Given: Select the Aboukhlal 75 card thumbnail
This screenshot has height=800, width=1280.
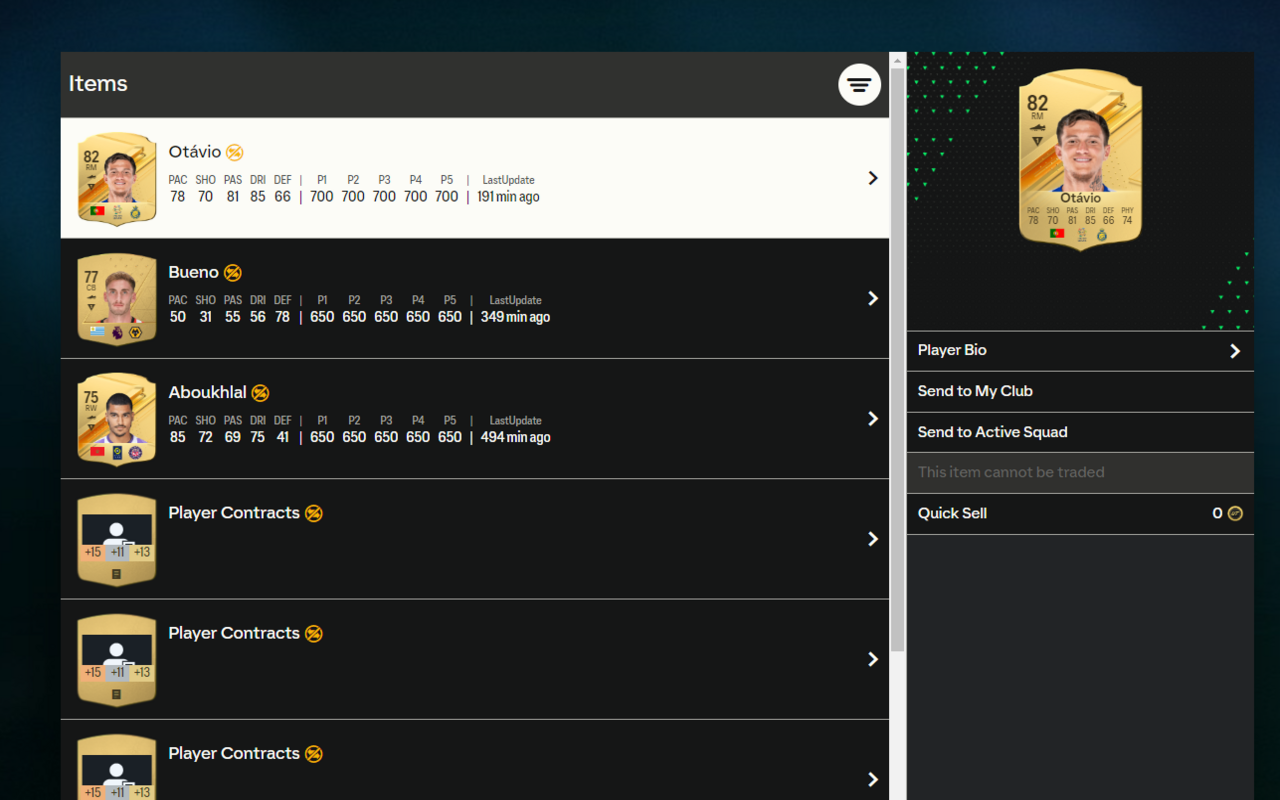Looking at the screenshot, I should click(117, 419).
